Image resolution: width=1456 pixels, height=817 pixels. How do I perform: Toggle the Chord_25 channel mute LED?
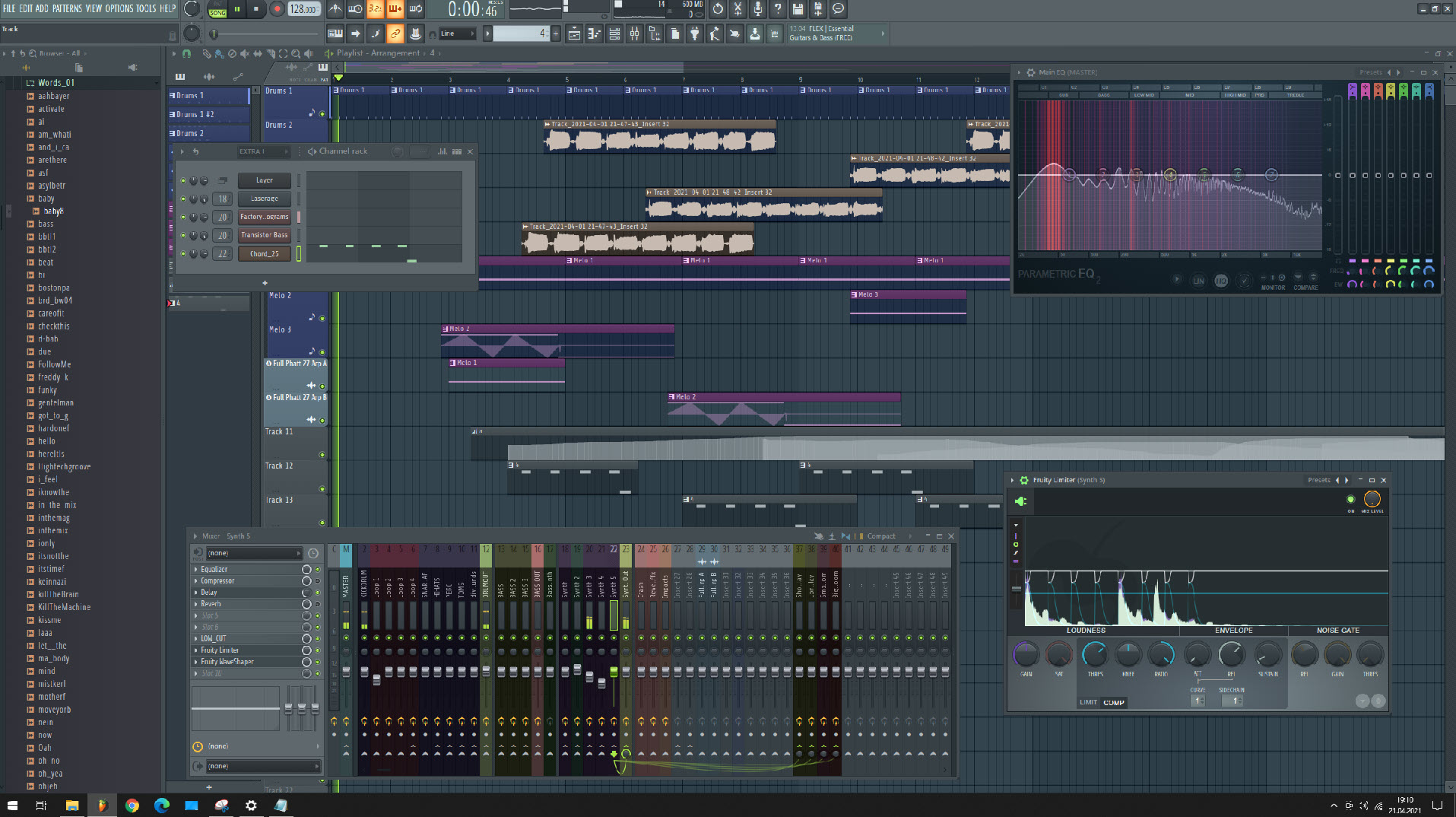tap(183, 253)
